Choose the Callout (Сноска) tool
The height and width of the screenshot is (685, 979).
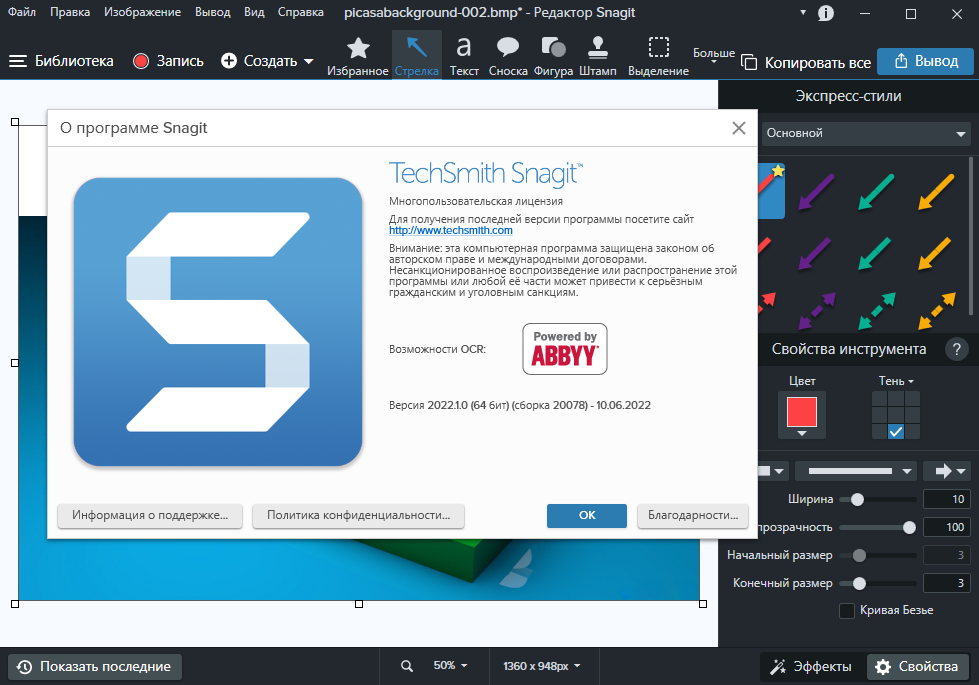[508, 55]
